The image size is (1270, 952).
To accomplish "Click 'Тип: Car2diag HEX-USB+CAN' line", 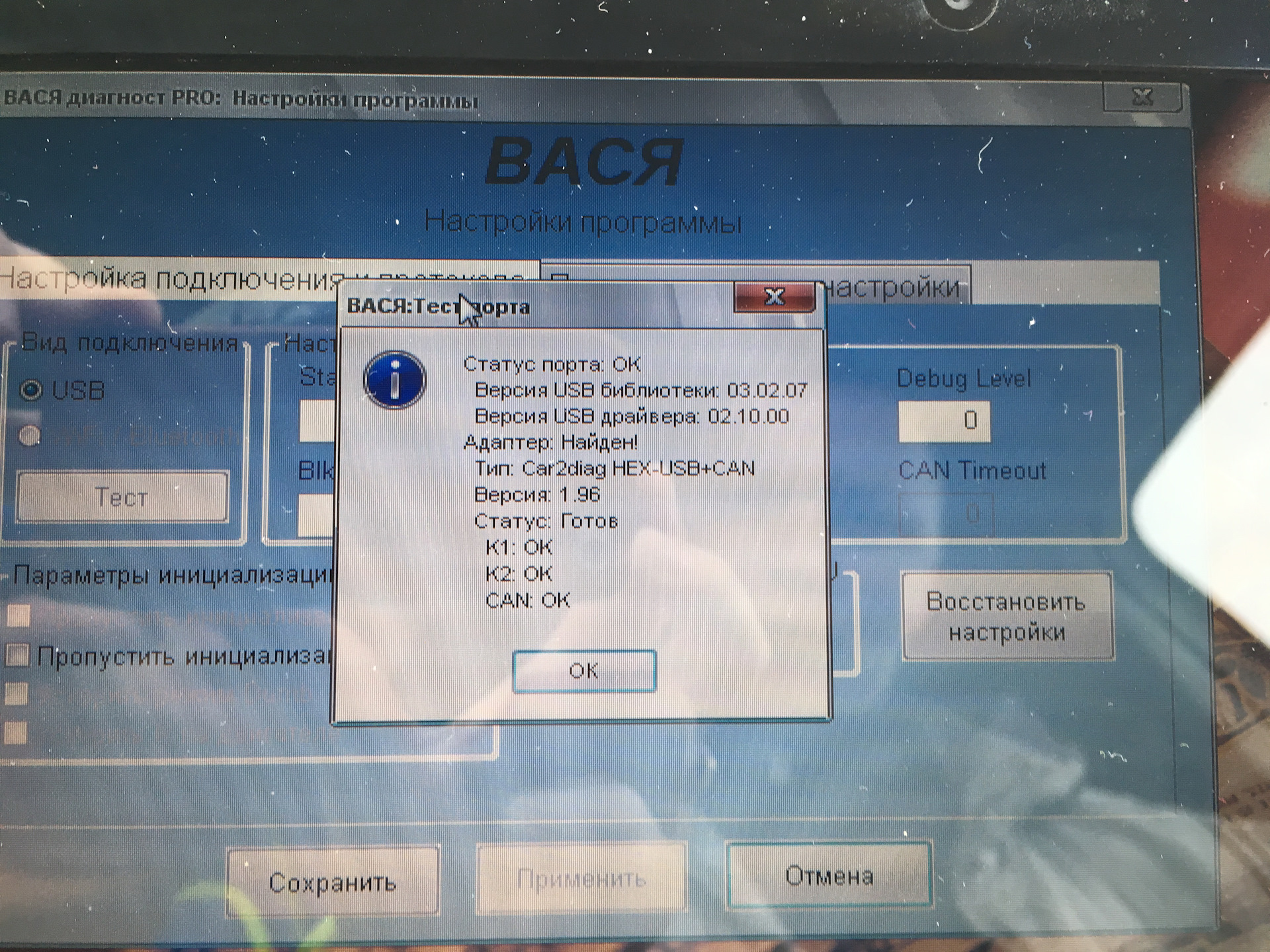I will point(614,469).
